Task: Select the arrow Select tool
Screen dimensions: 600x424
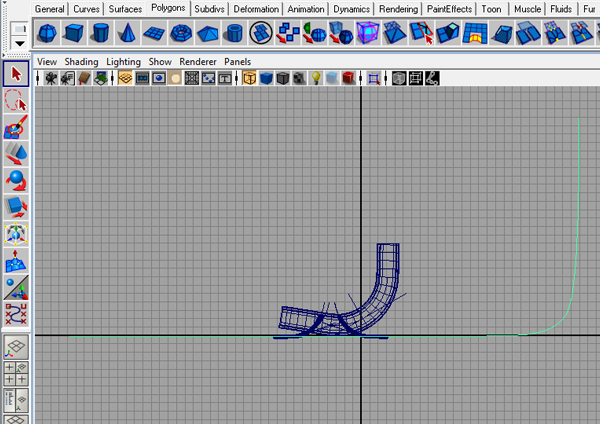Action: pos(16,74)
